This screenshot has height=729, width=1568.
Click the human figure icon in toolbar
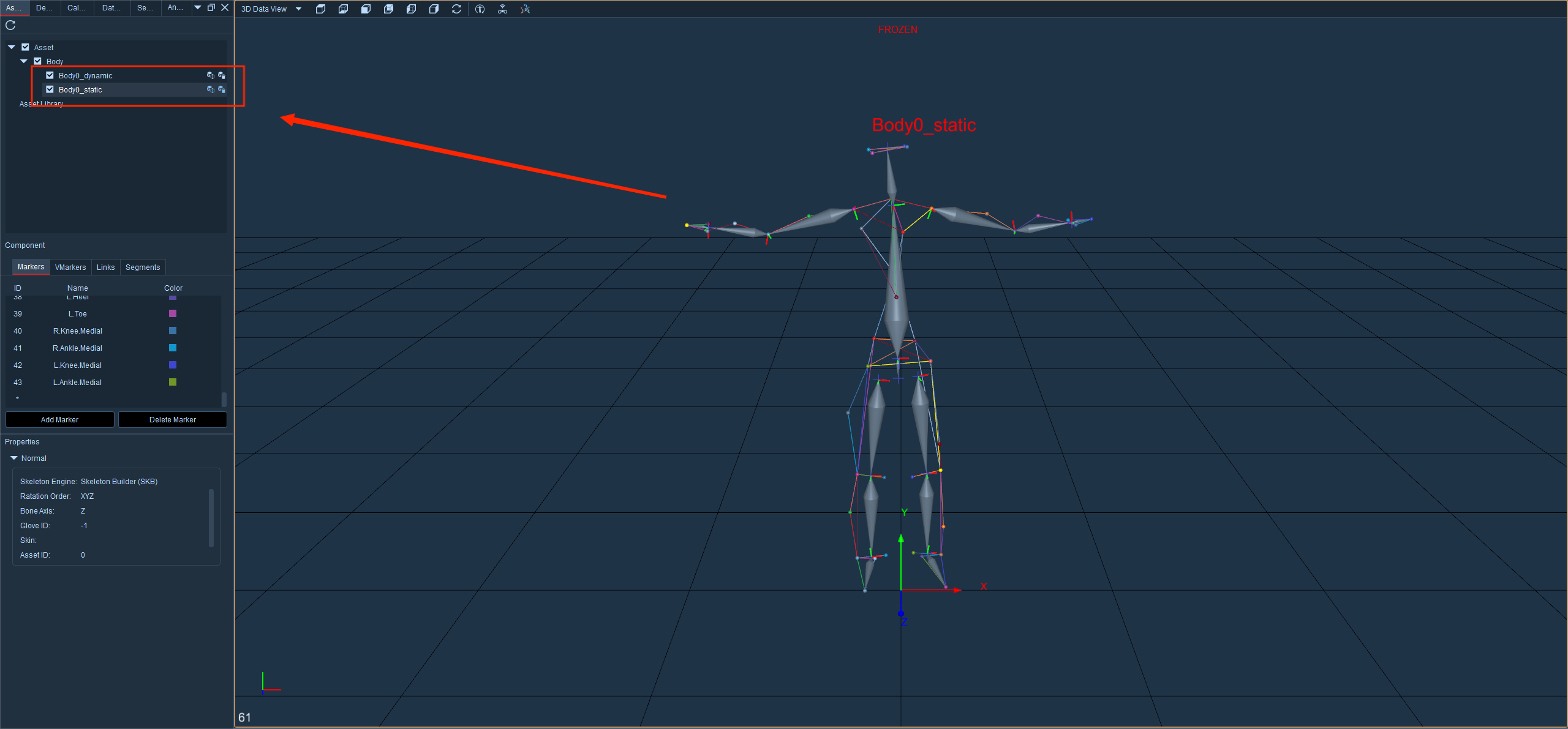pyautogui.click(x=480, y=9)
